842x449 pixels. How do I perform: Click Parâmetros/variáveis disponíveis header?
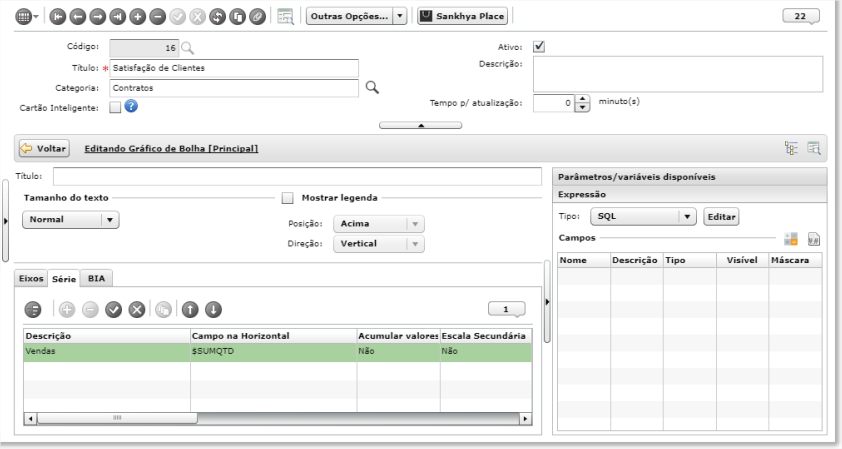pyautogui.click(x=689, y=177)
